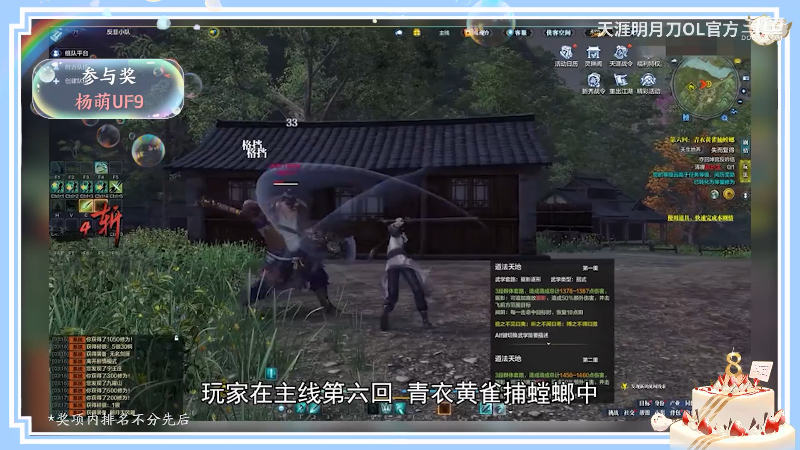This screenshot has height=450, width=800.
Task: Click the minus zoom icon beside minimap
Action: pos(740,102)
